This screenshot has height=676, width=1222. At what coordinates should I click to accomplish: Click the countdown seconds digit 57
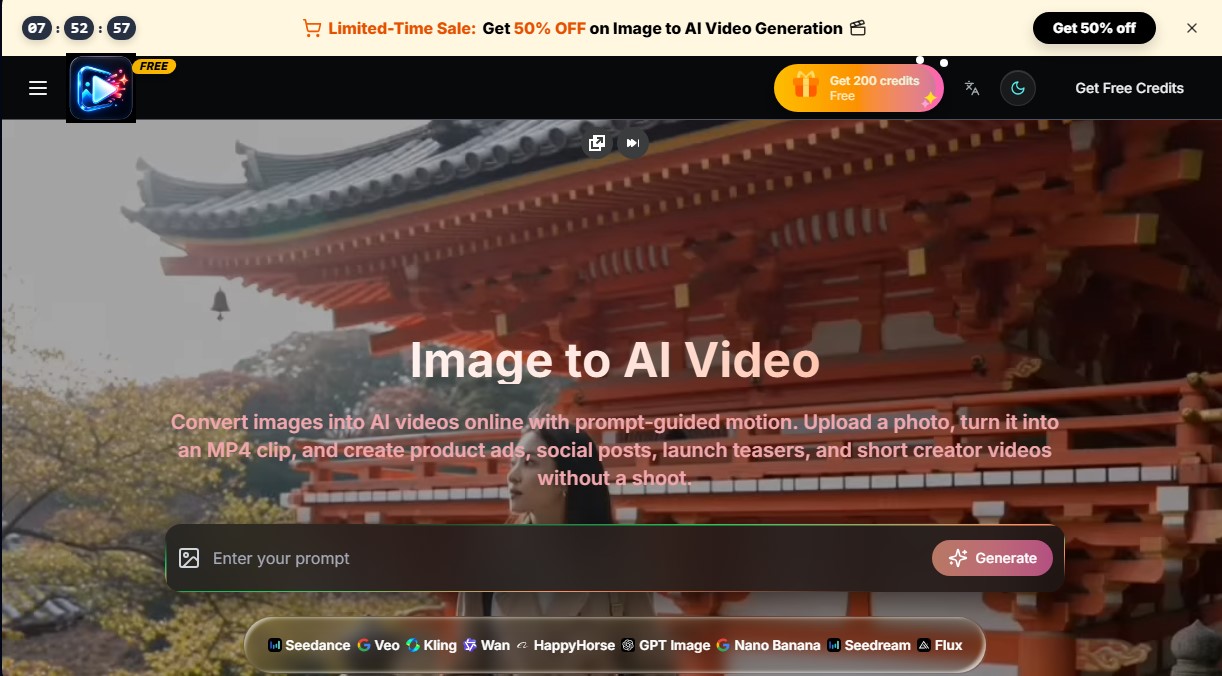[121, 28]
